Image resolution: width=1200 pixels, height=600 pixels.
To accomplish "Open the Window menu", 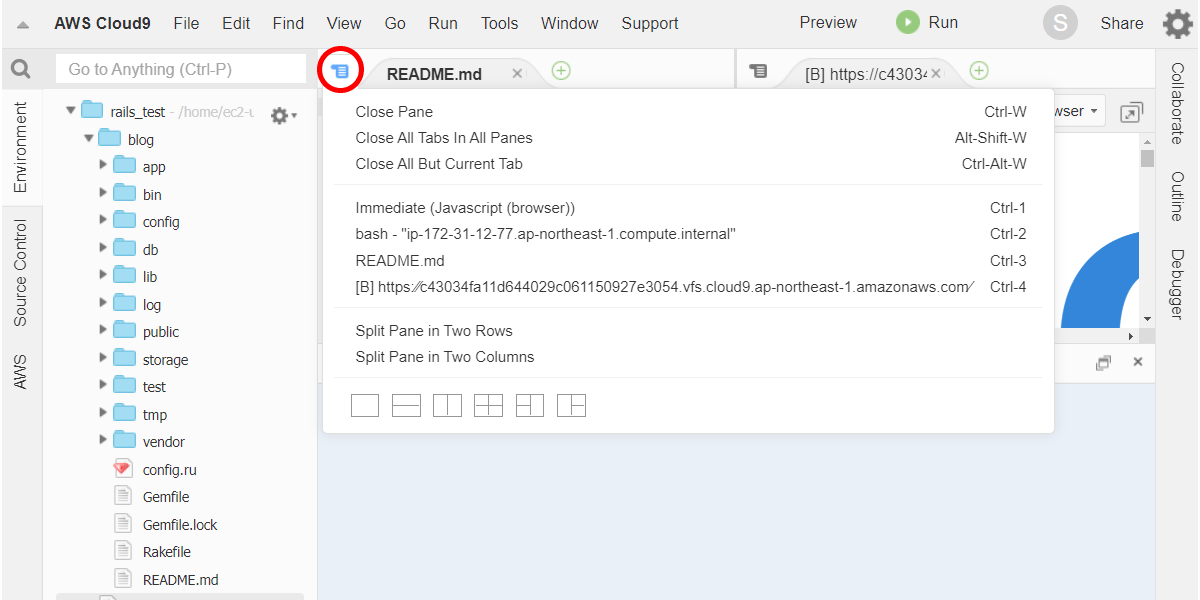I will pyautogui.click(x=570, y=23).
